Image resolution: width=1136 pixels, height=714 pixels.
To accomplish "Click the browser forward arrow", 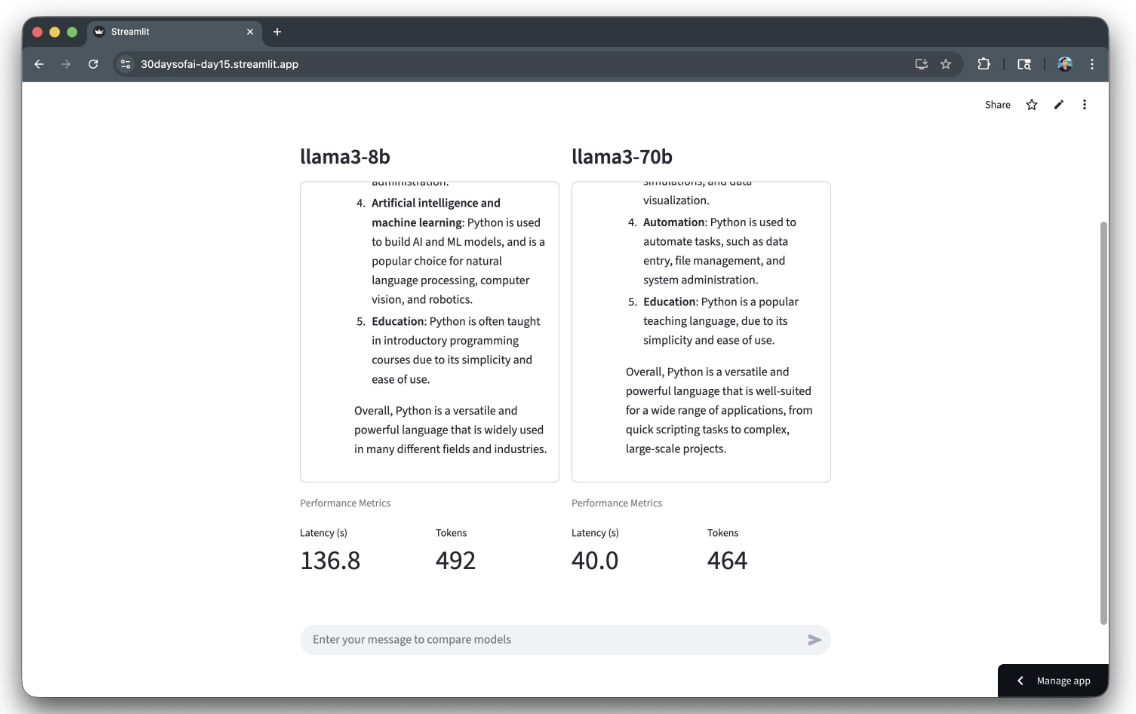I will point(66,64).
